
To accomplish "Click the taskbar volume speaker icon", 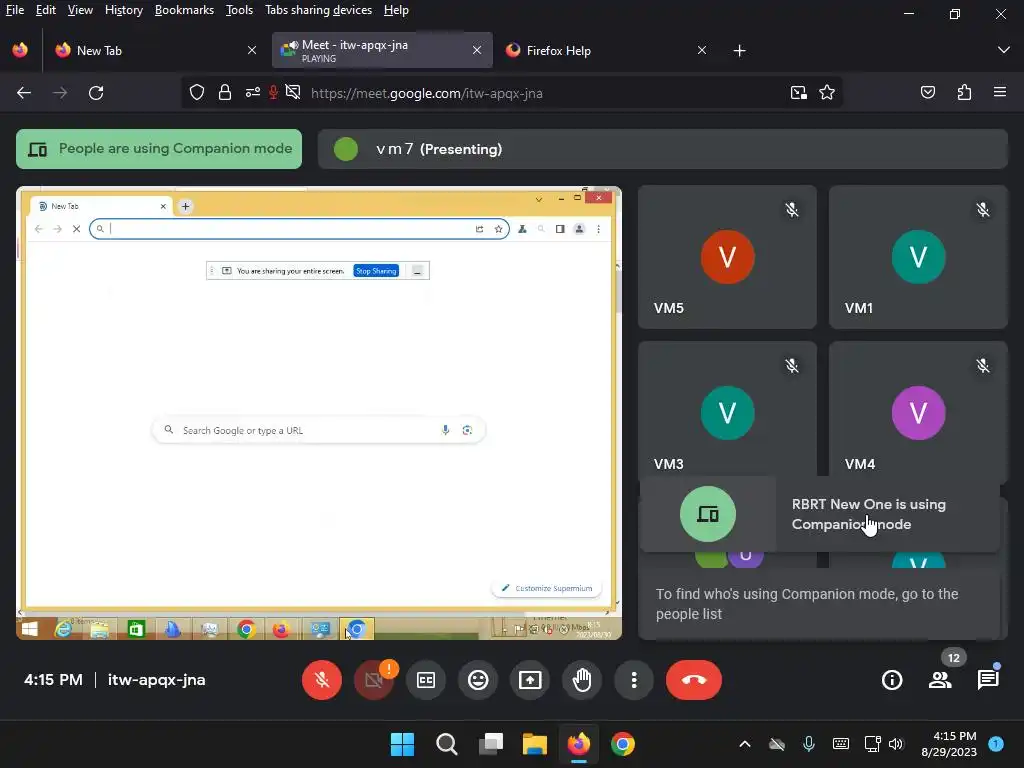I will [896, 744].
